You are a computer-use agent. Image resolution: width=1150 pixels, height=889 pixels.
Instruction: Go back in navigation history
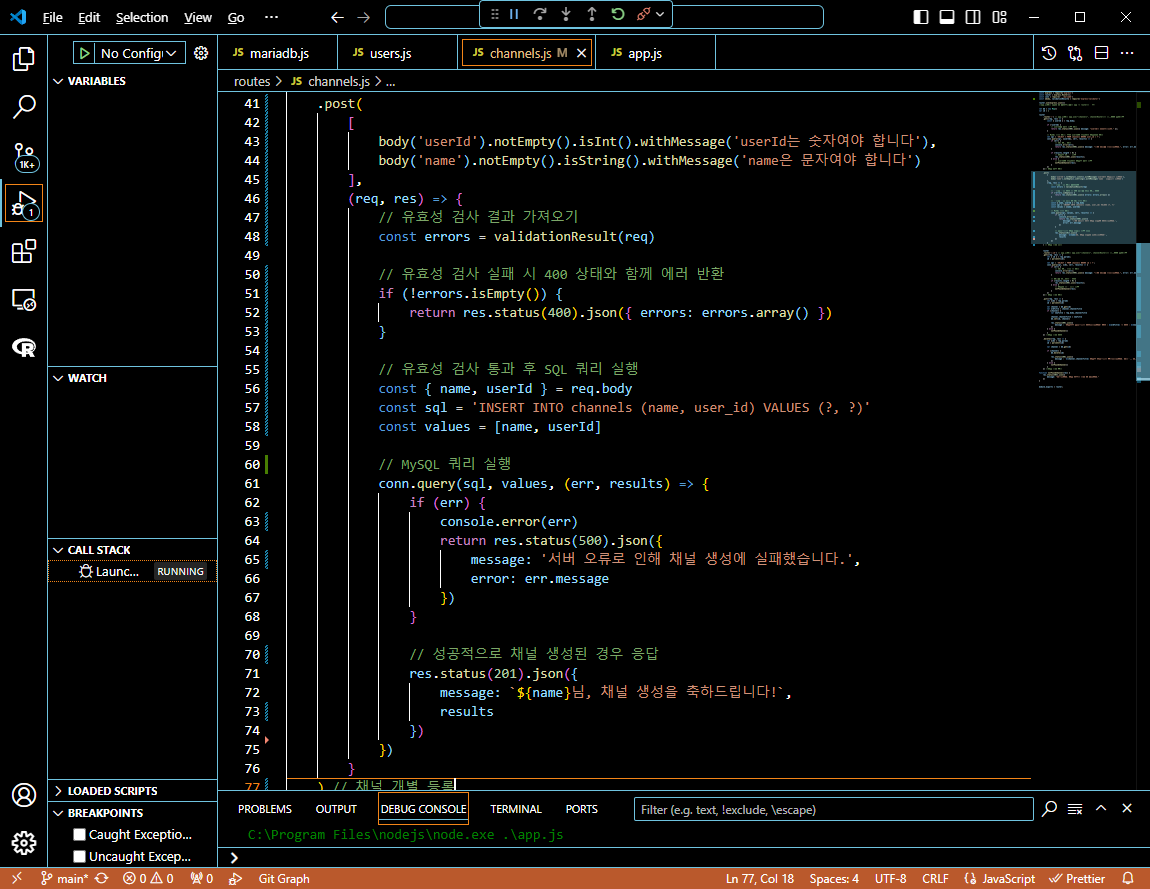pyautogui.click(x=337, y=18)
